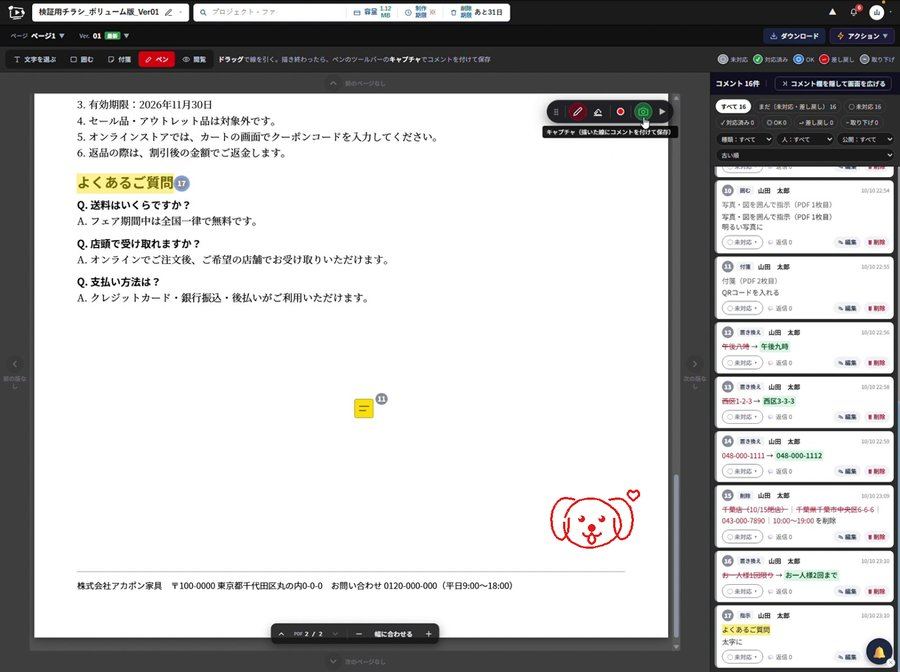Open the 種類: すべて filter dropdown
900x672 pixels.
(x=744, y=139)
